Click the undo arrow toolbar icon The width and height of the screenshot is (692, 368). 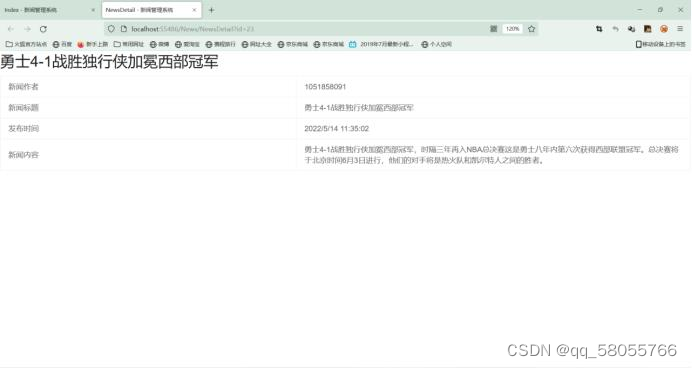(x=615, y=29)
